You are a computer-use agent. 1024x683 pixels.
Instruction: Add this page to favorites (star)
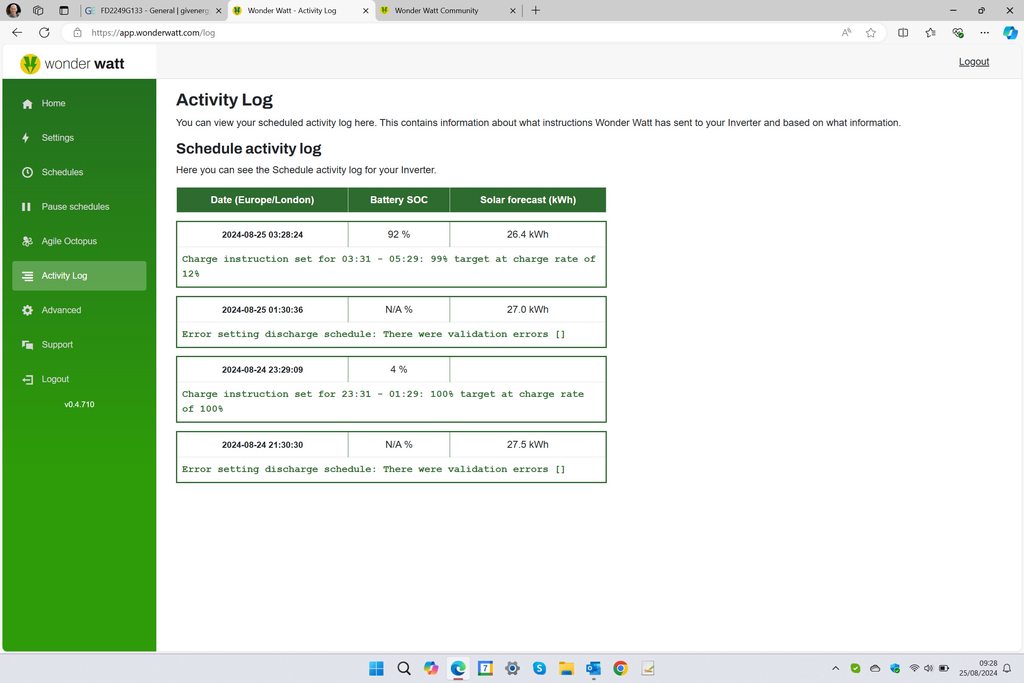871,32
